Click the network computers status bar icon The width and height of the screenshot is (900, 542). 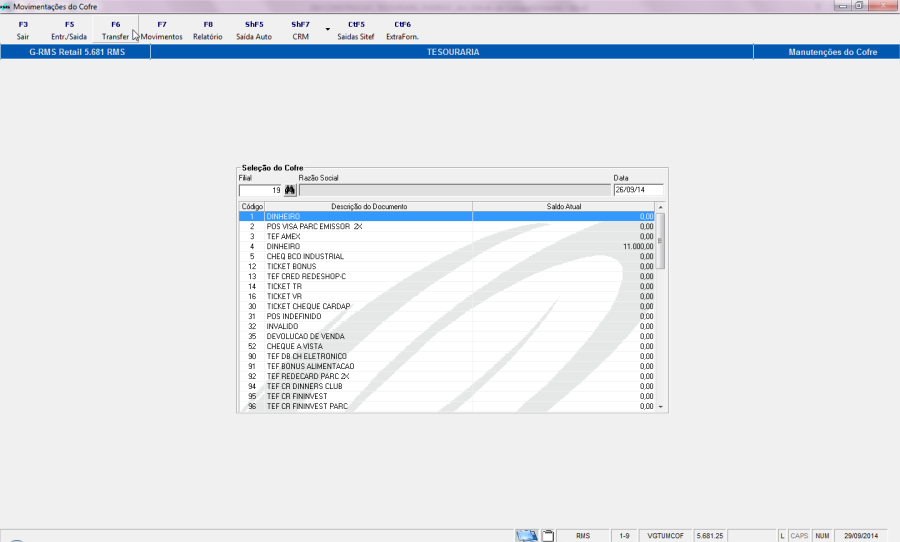[526, 536]
